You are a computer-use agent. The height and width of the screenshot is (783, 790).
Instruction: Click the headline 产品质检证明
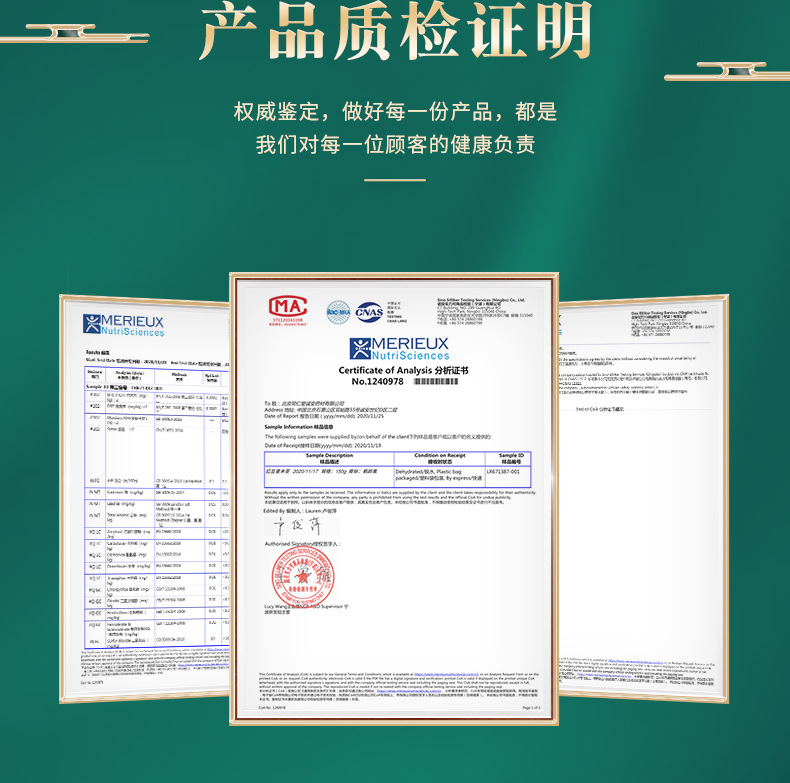tap(396, 31)
